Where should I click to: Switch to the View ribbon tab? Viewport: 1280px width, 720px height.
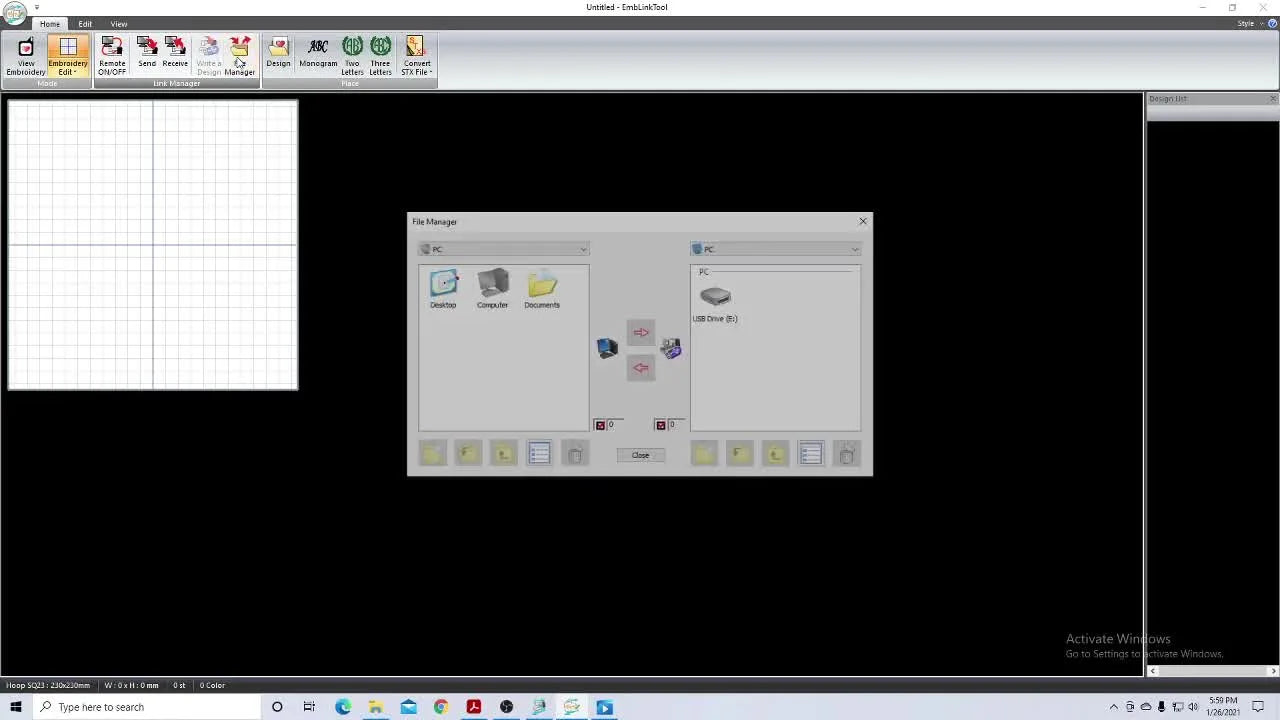119,24
